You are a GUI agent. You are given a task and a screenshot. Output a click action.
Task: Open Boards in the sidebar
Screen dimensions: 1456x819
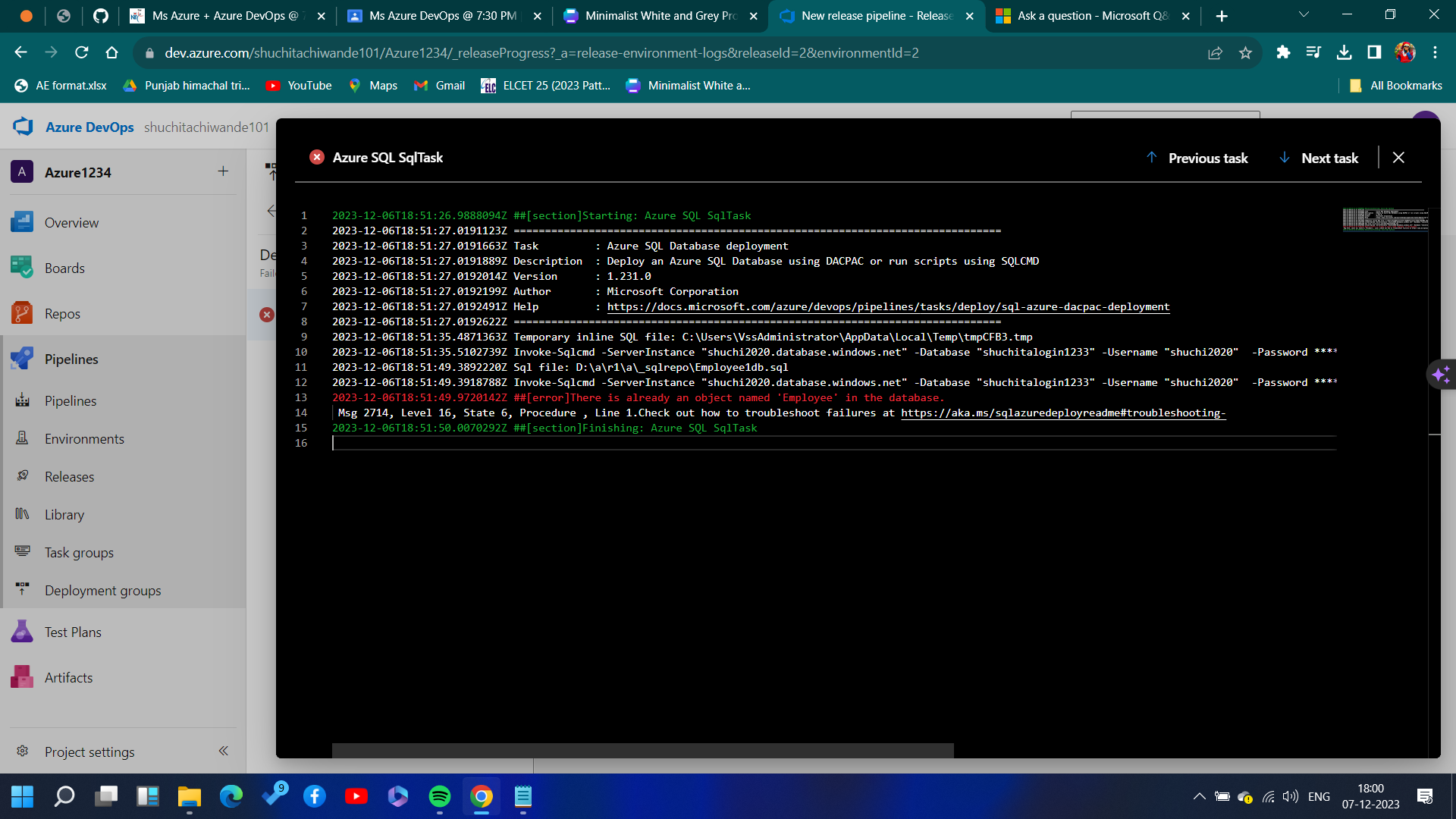click(x=64, y=268)
